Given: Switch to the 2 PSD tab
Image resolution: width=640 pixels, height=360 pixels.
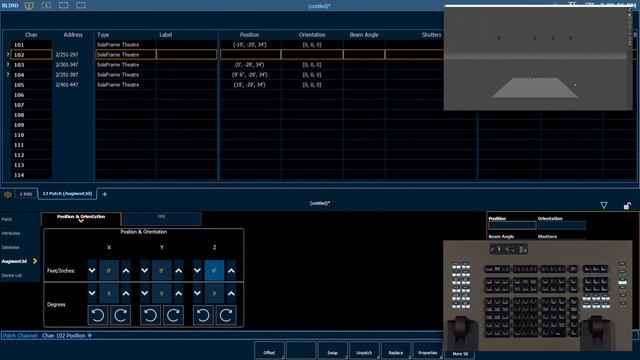Looking at the screenshot, I should (26, 194).
